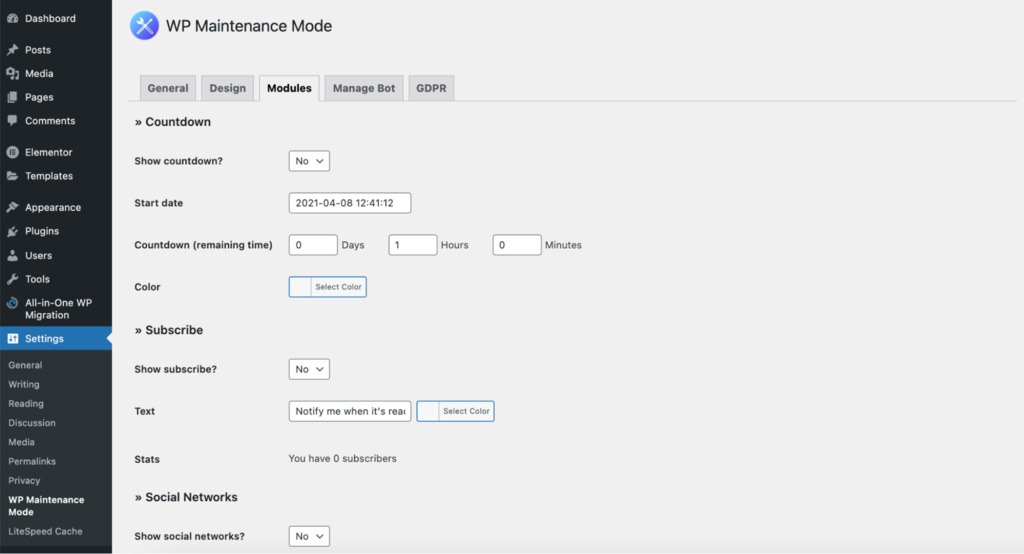Select Color for the countdown
This screenshot has height=554, width=1024.
(338, 287)
